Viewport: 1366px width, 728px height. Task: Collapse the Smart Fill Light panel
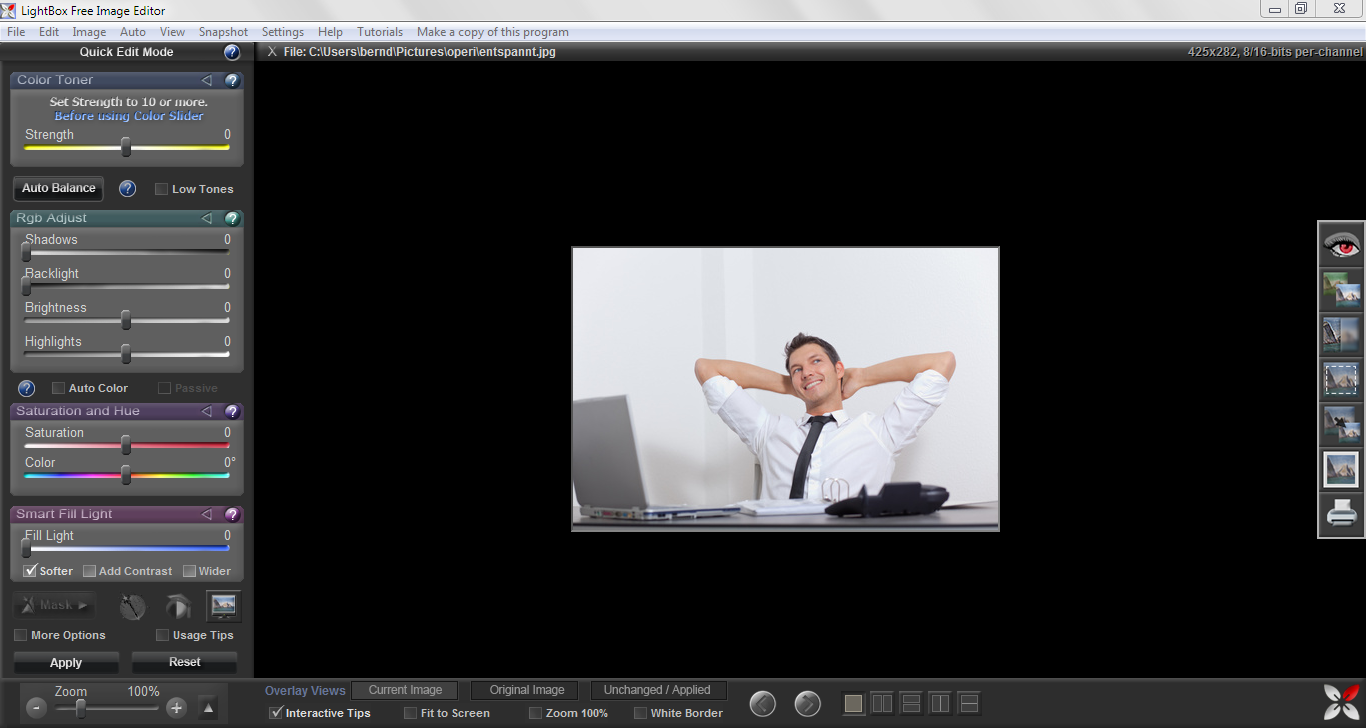pos(207,513)
